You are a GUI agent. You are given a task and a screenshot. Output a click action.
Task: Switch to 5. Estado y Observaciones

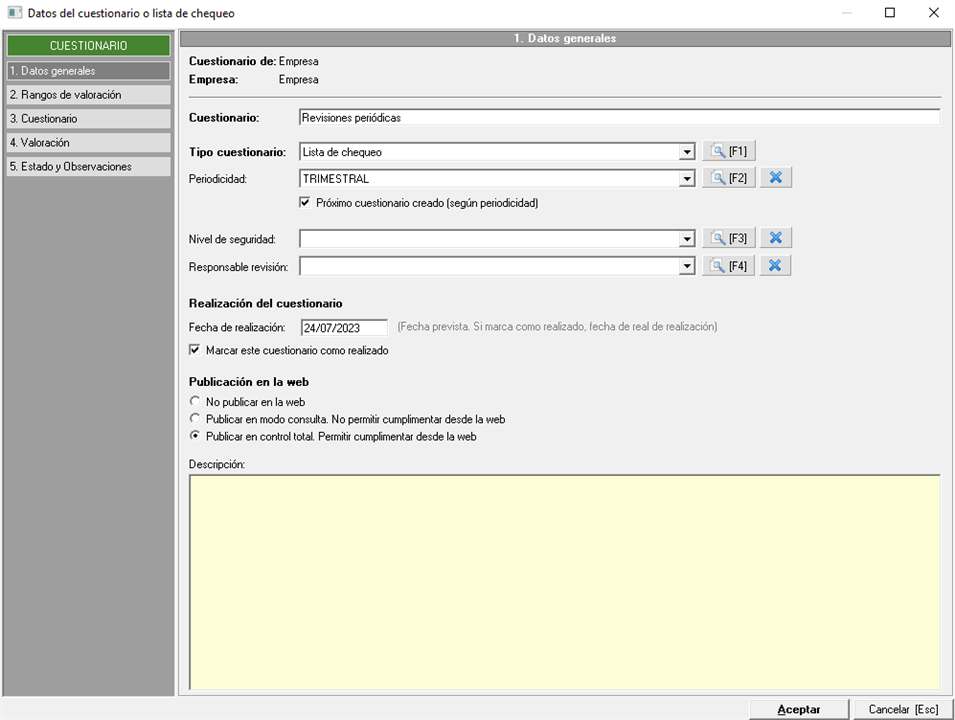(x=87, y=167)
